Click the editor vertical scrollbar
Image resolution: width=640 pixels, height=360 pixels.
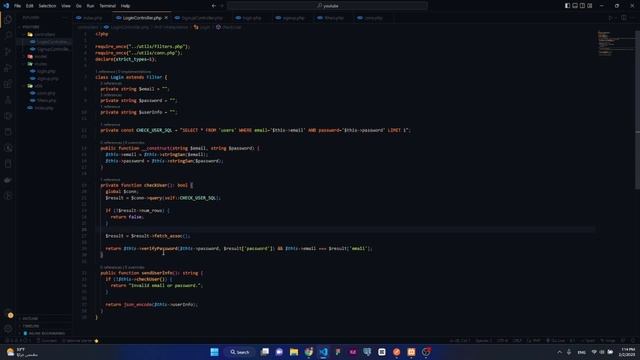click(637, 110)
